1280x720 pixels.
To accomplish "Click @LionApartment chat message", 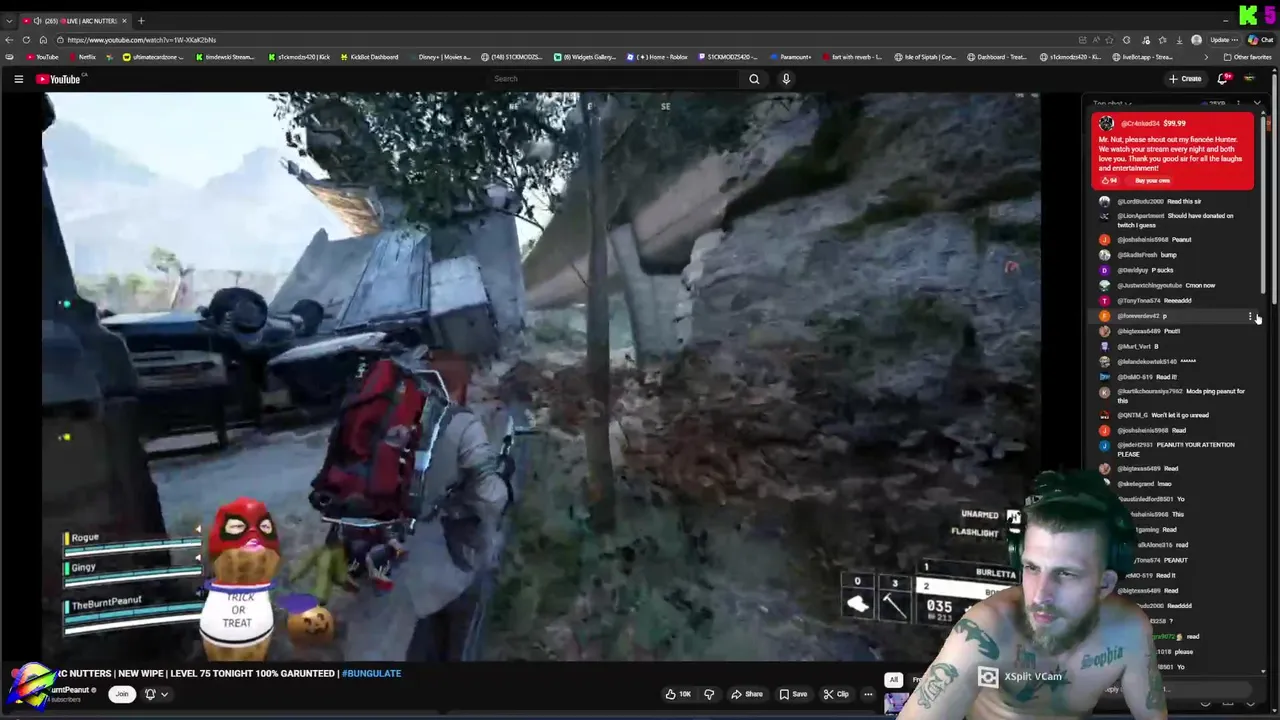I will pyautogui.click(x=1175, y=220).
